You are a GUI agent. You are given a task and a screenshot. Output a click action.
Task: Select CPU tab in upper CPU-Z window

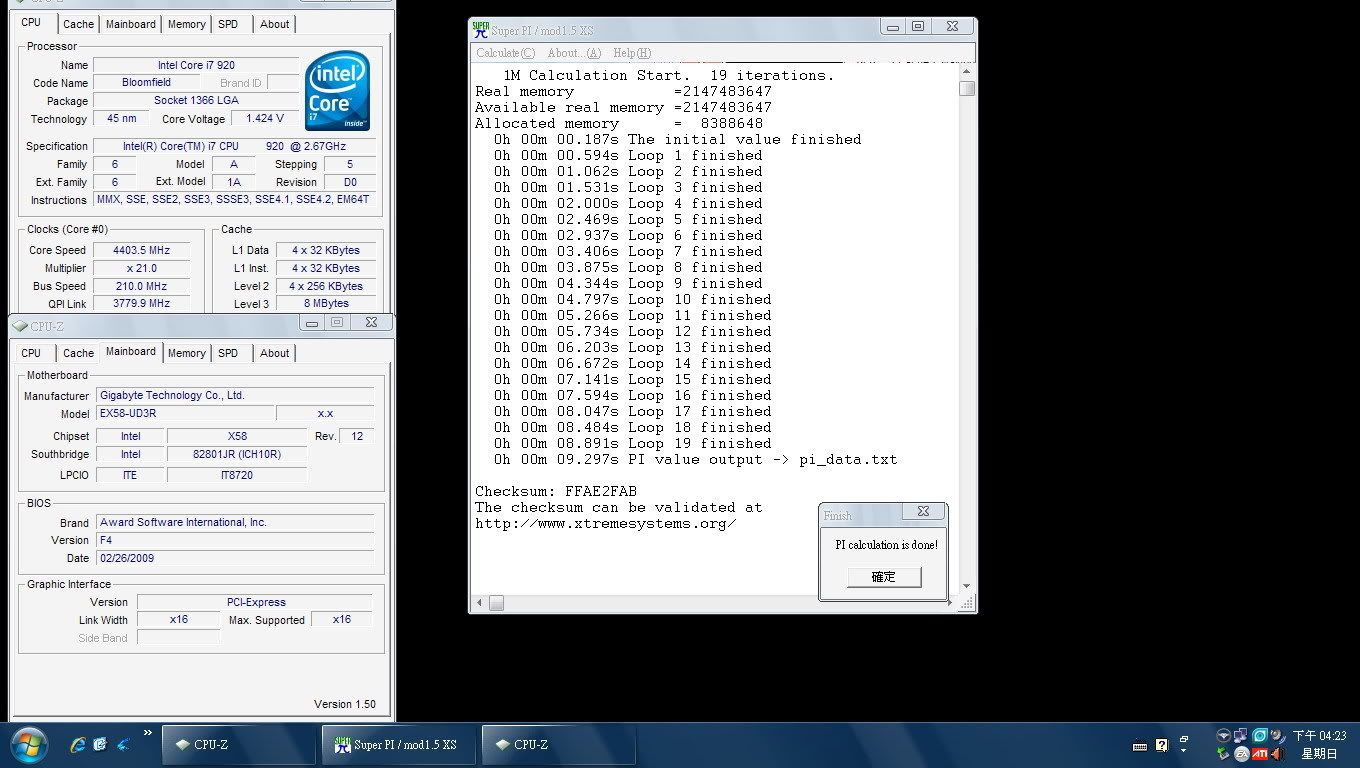pos(31,22)
